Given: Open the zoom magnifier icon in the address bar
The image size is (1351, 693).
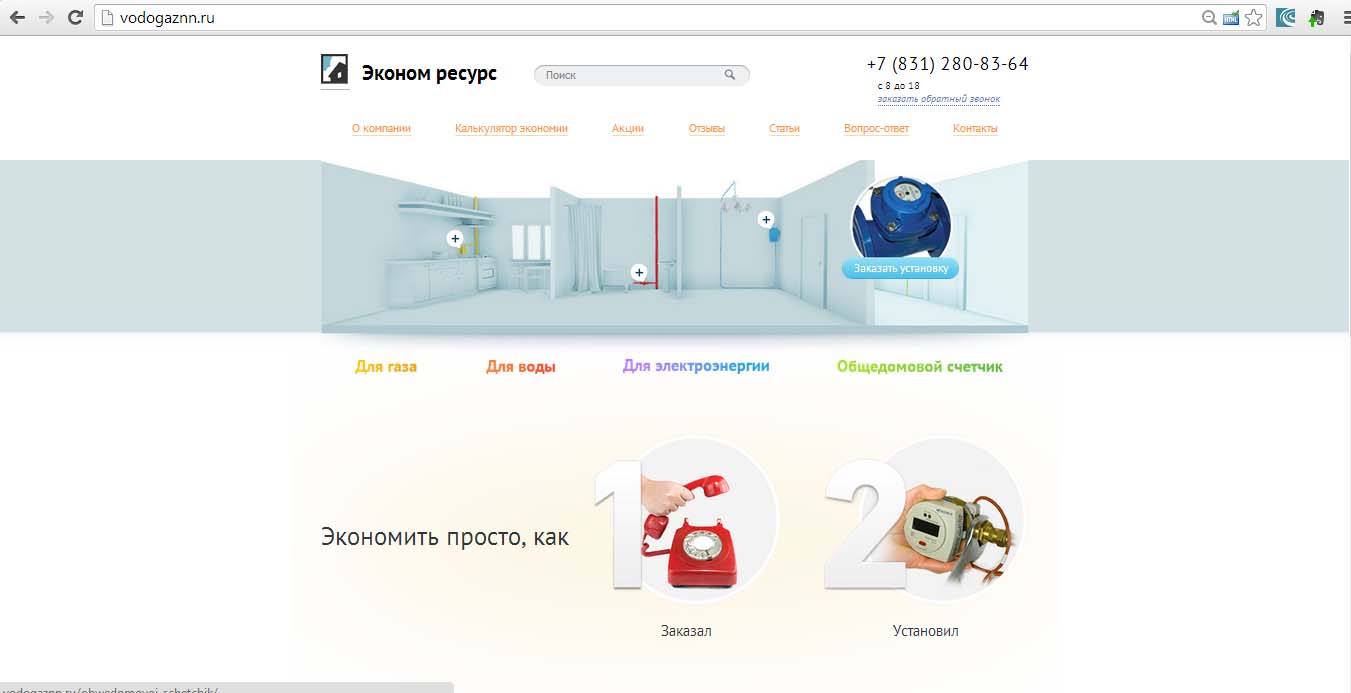Looking at the screenshot, I should [x=1210, y=17].
